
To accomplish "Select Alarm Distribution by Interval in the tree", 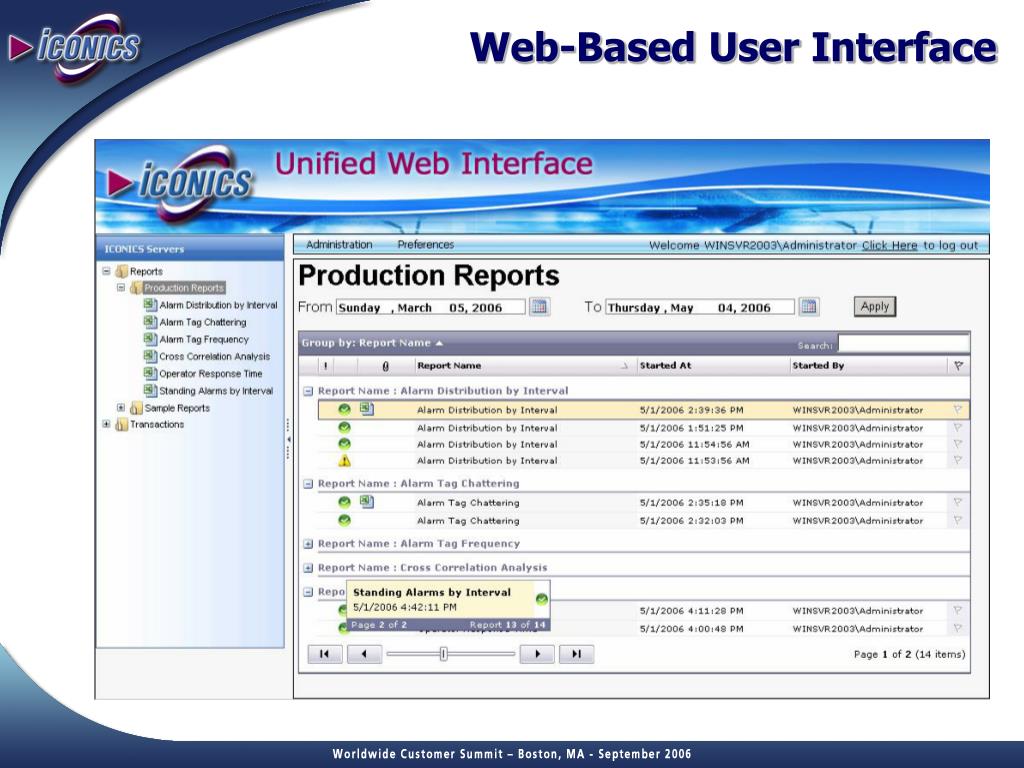I will point(218,305).
